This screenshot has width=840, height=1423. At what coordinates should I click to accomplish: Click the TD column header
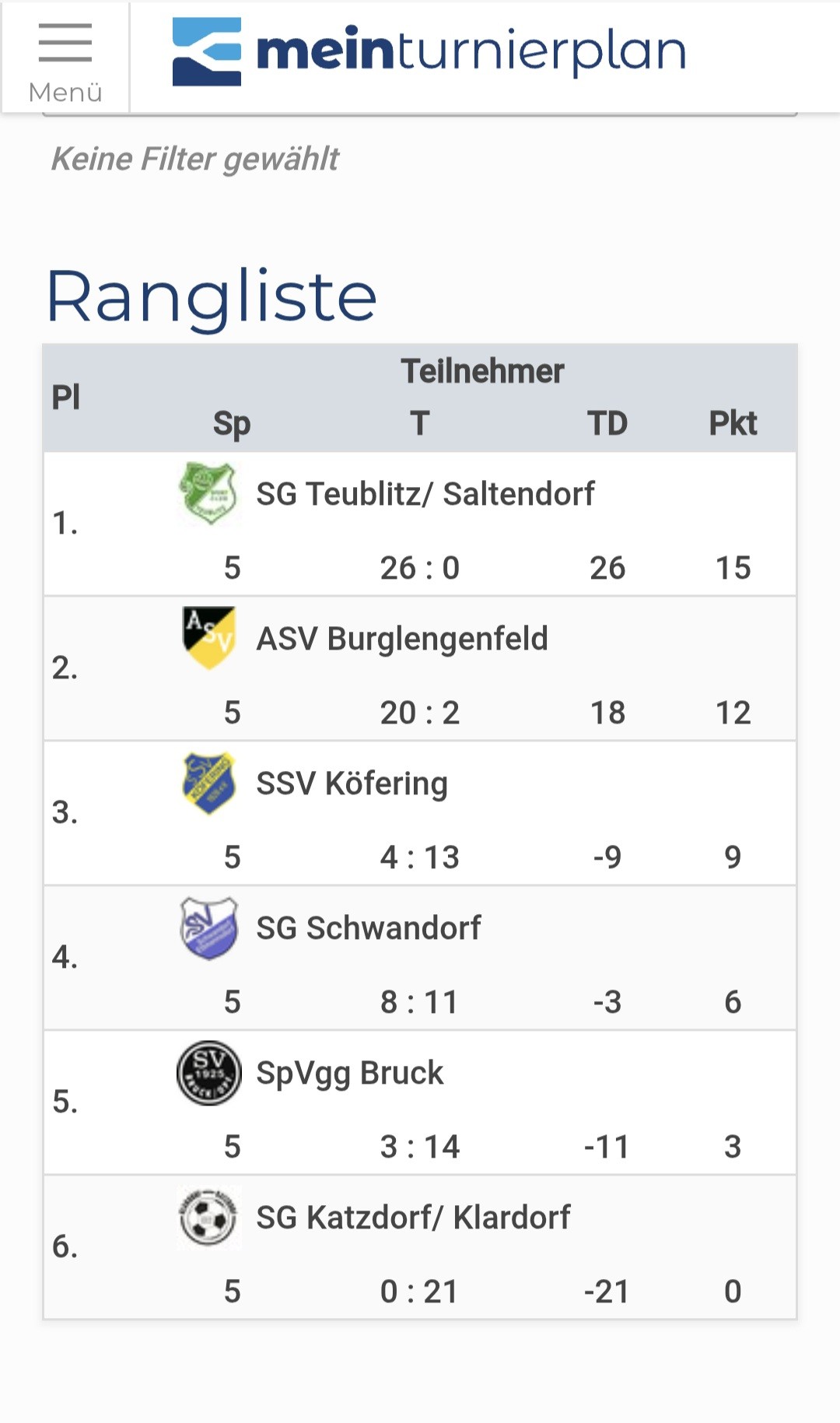tap(607, 423)
